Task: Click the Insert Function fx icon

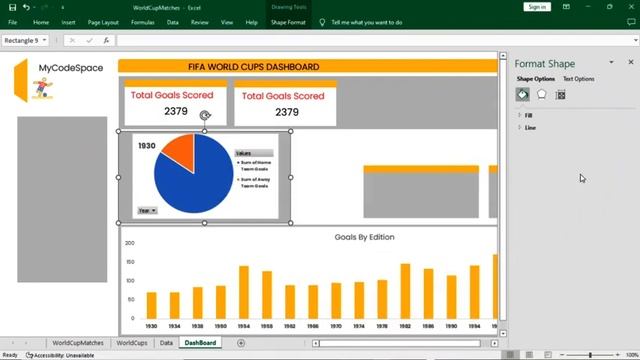Action: 106,40
